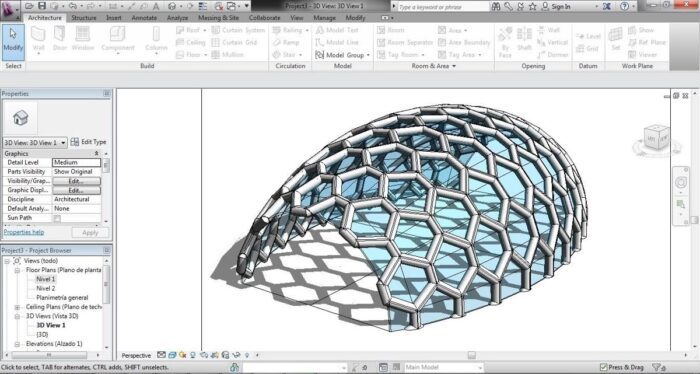Screen dimensions: 700x374
Task: Choose the Curtain System tool
Action: point(238,30)
